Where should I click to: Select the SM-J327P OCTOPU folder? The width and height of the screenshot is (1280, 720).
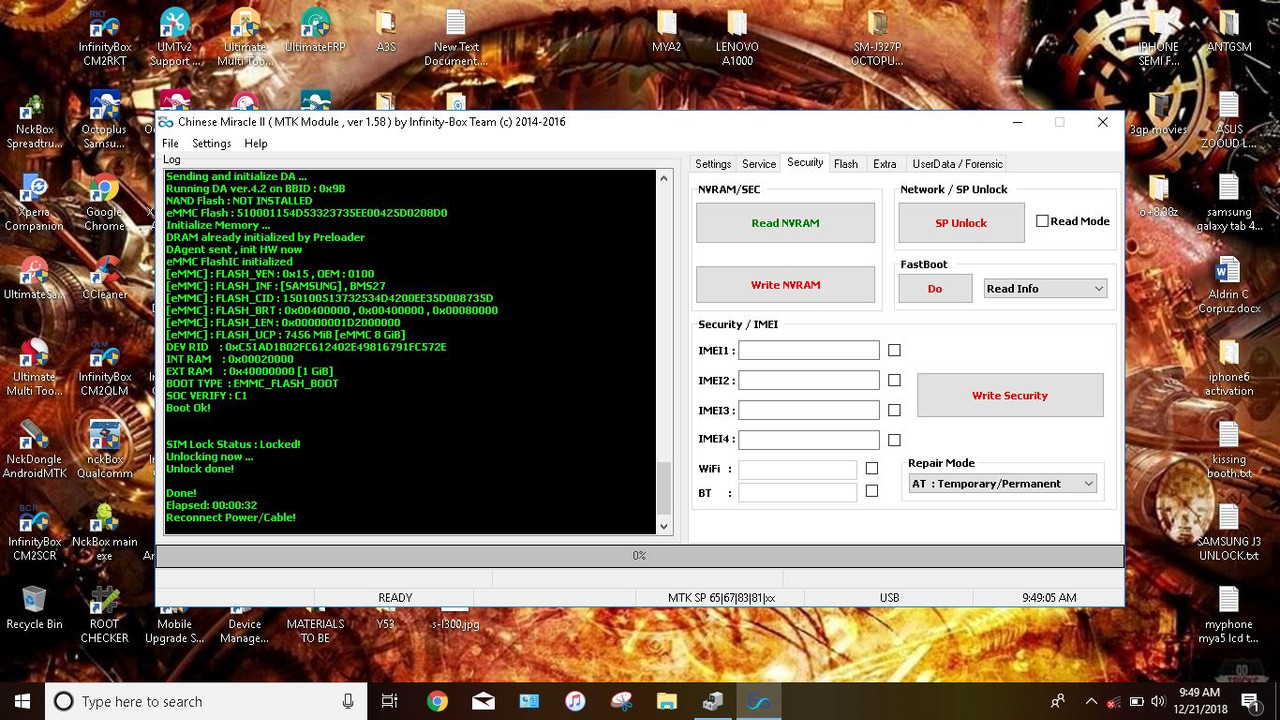click(x=877, y=37)
